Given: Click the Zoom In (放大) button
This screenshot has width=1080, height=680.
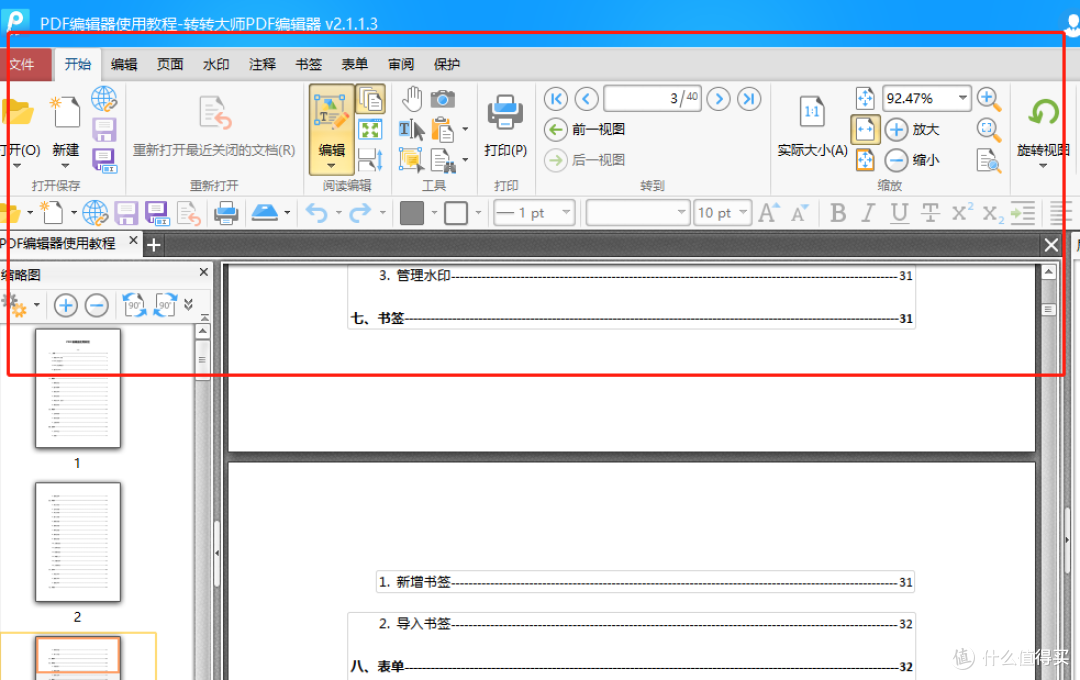Looking at the screenshot, I should [913, 130].
